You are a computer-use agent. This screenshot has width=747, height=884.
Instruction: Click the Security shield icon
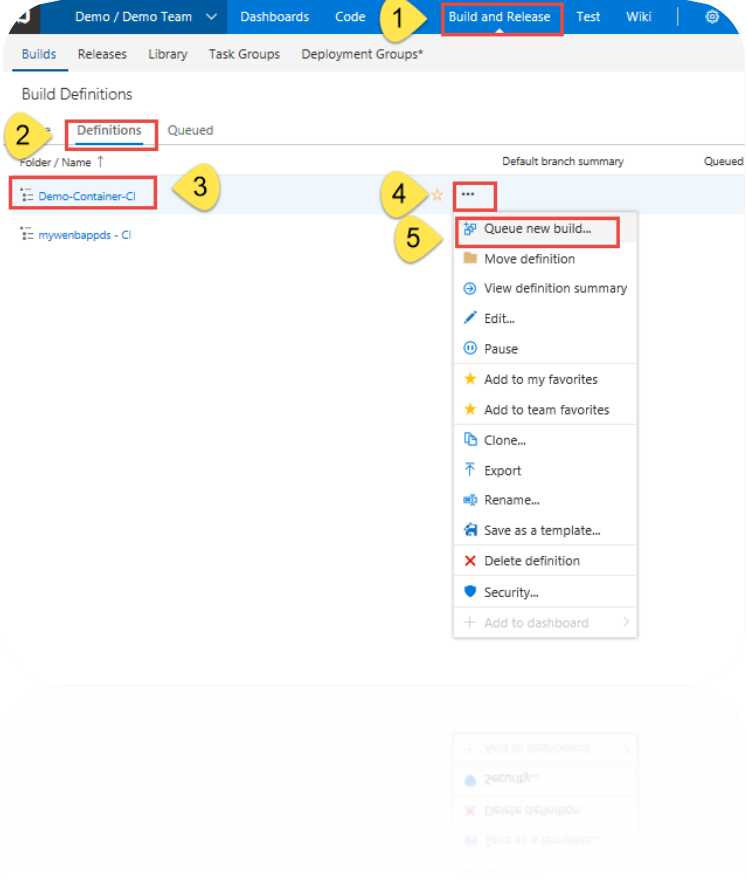(470, 591)
